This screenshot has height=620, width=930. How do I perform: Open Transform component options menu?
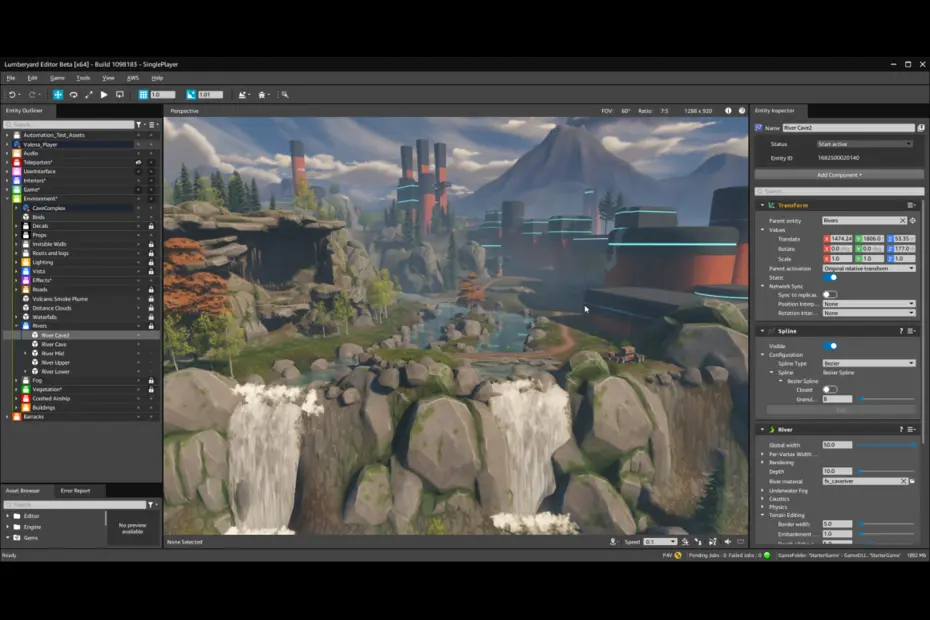(x=911, y=205)
